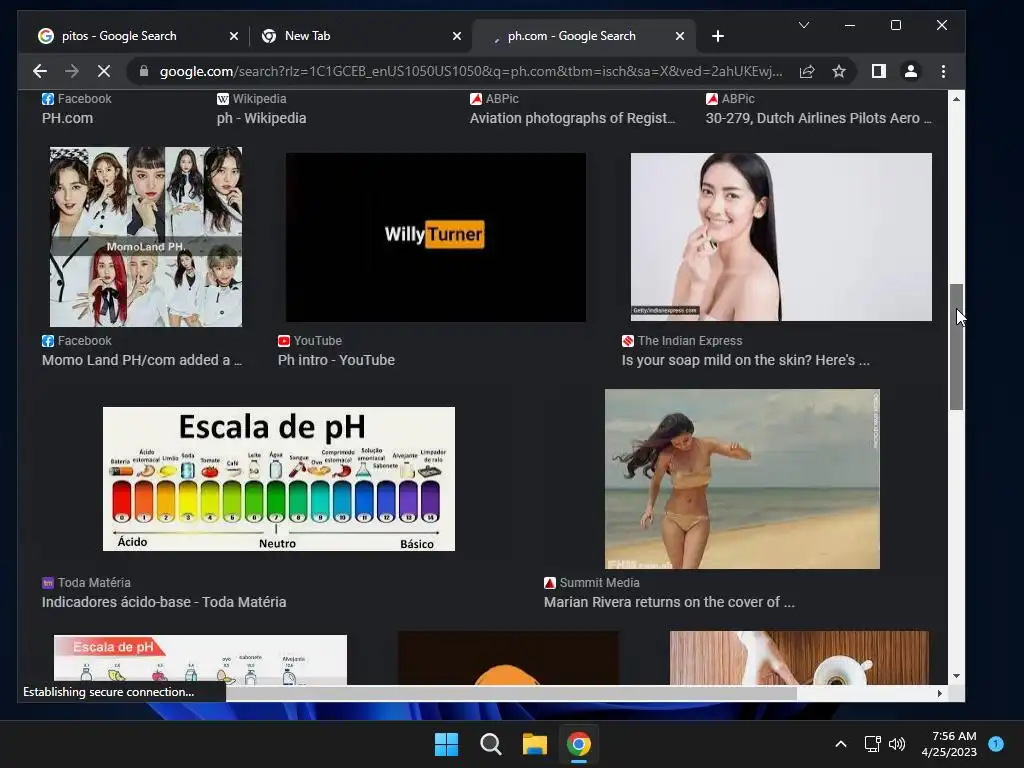Screen dimensions: 1024x768
Task: Expand the tab search dropdown
Action: (804, 25)
